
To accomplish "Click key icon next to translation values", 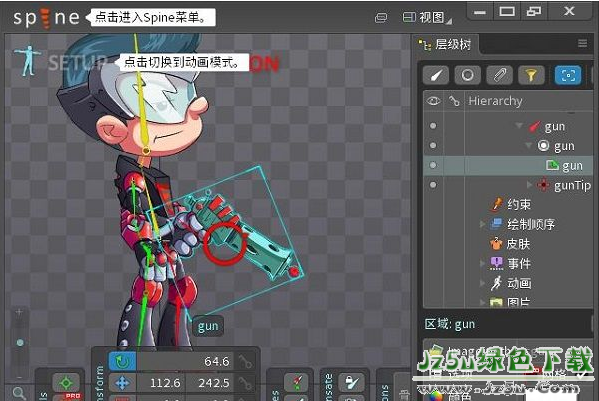I will pos(245,383).
